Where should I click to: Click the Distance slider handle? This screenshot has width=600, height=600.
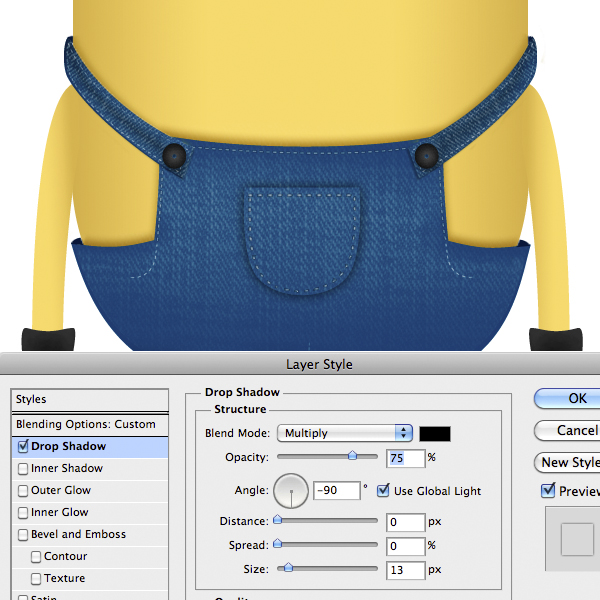[x=278, y=521]
